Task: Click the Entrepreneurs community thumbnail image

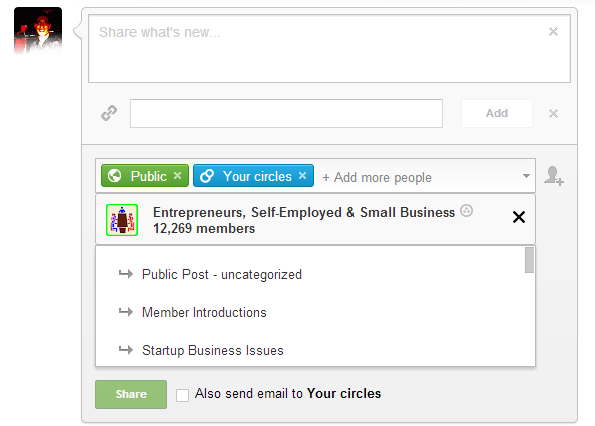Action: tap(122, 220)
